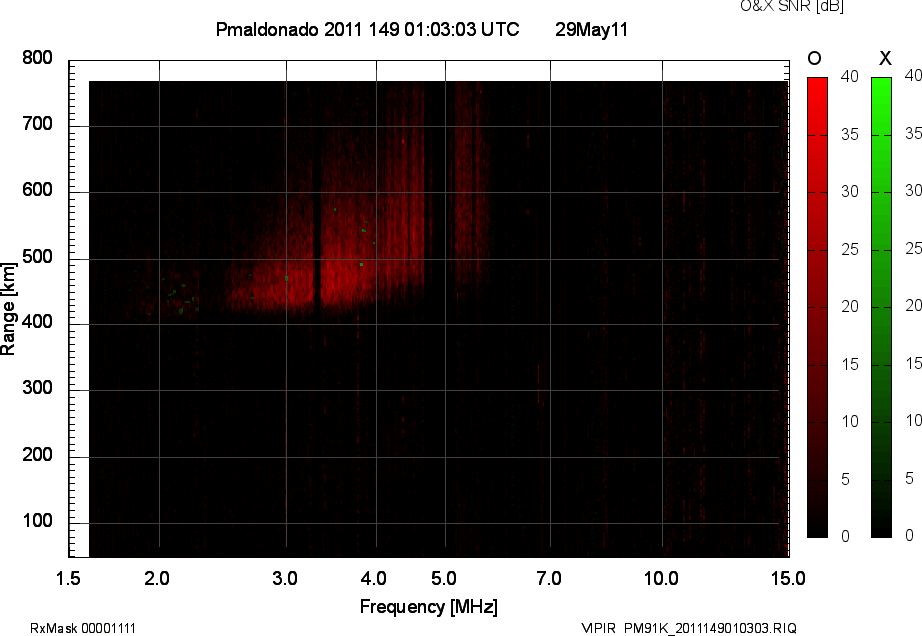Click the 4.0 frequency axis tick label
922x636 pixels.
[373, 578]
